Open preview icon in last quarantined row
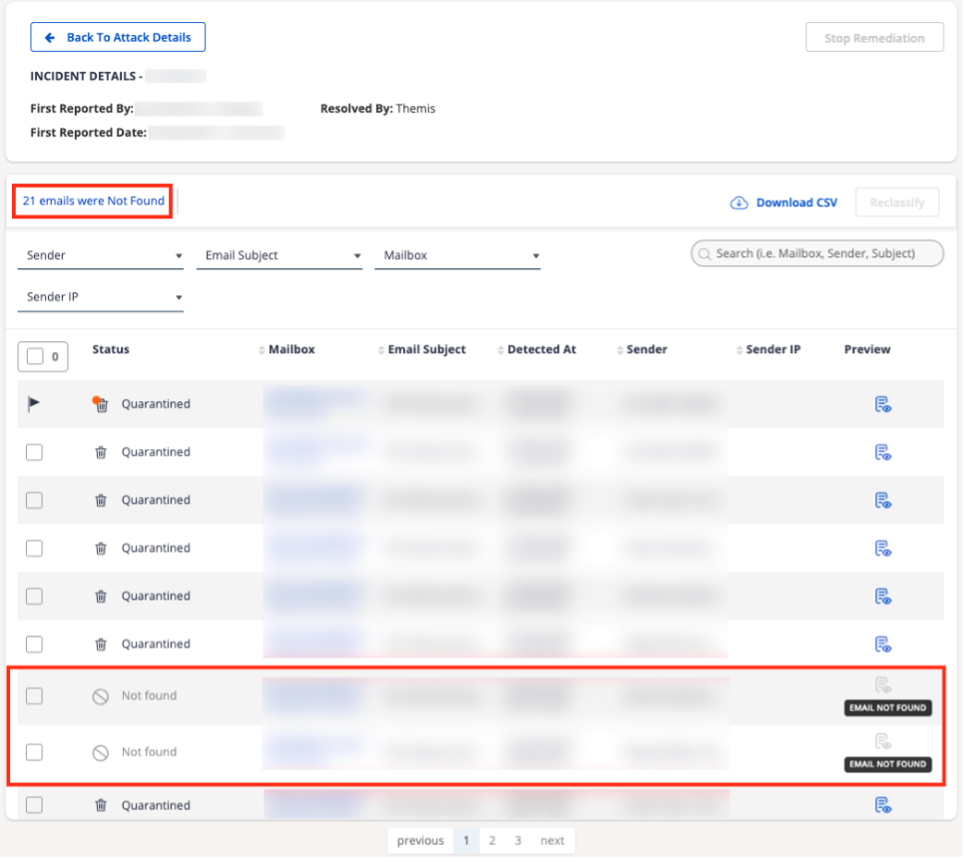 click(x=882, y=805)
